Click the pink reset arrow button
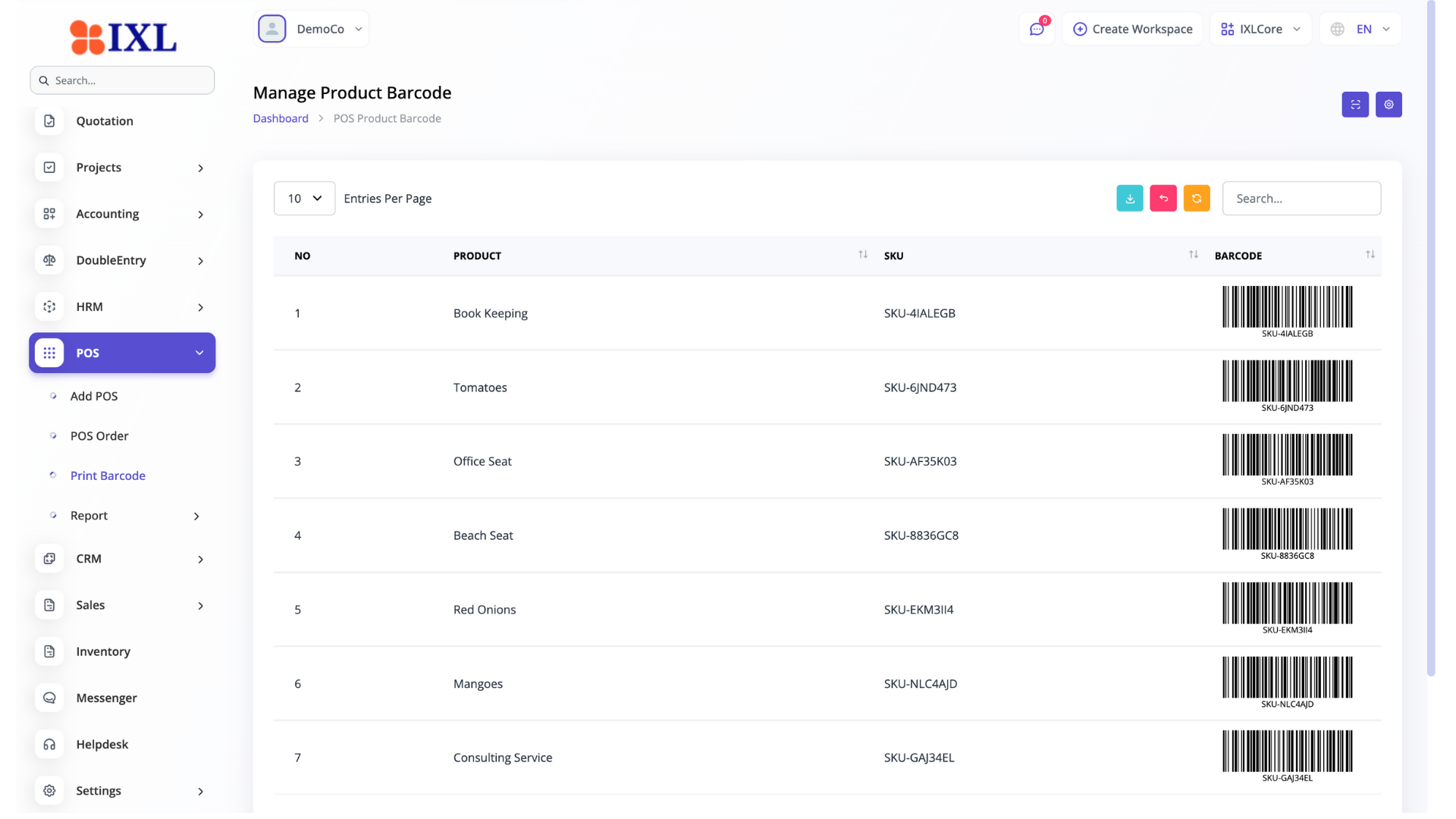 1163,199
